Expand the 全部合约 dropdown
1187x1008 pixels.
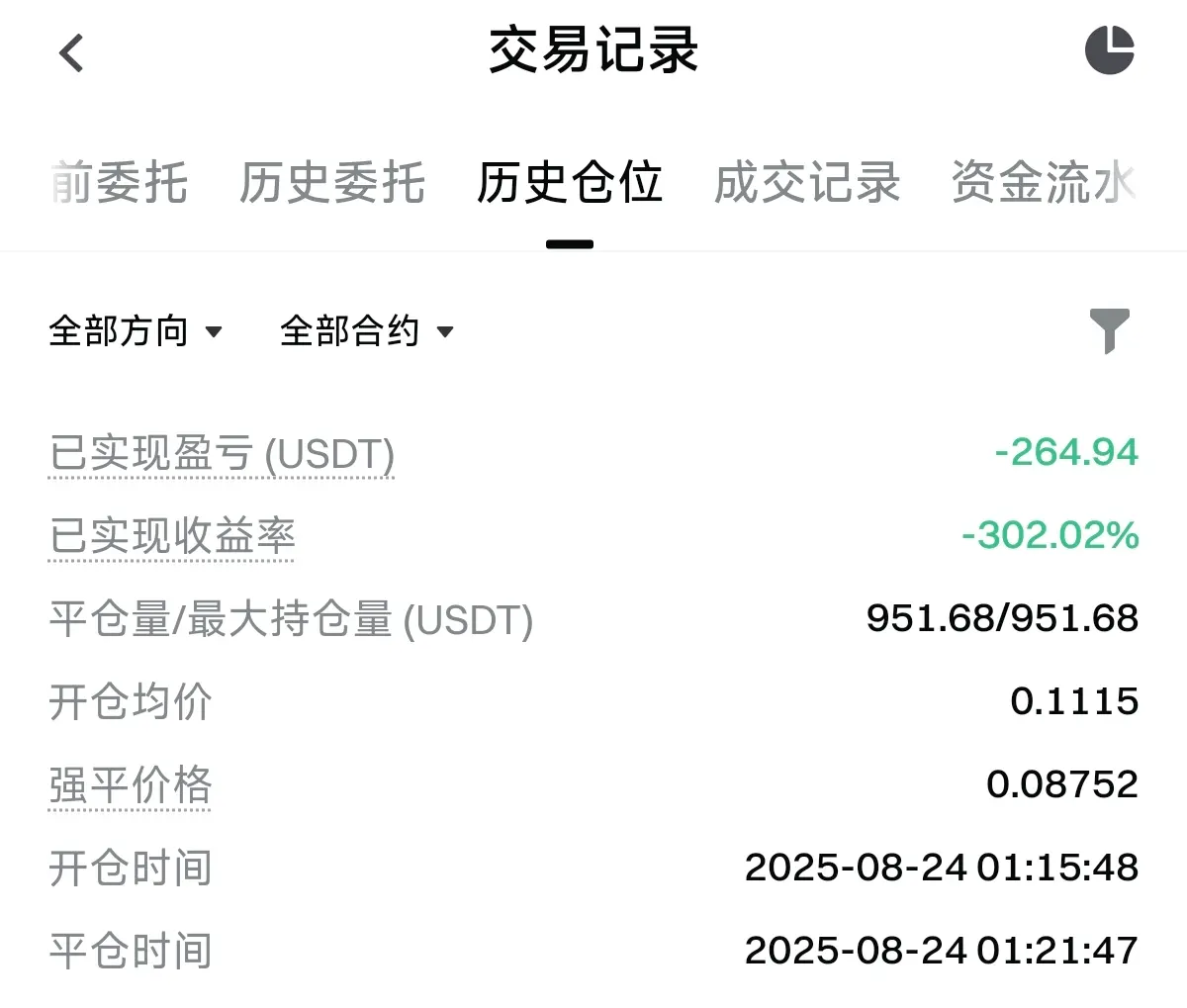tap(367, 331)
